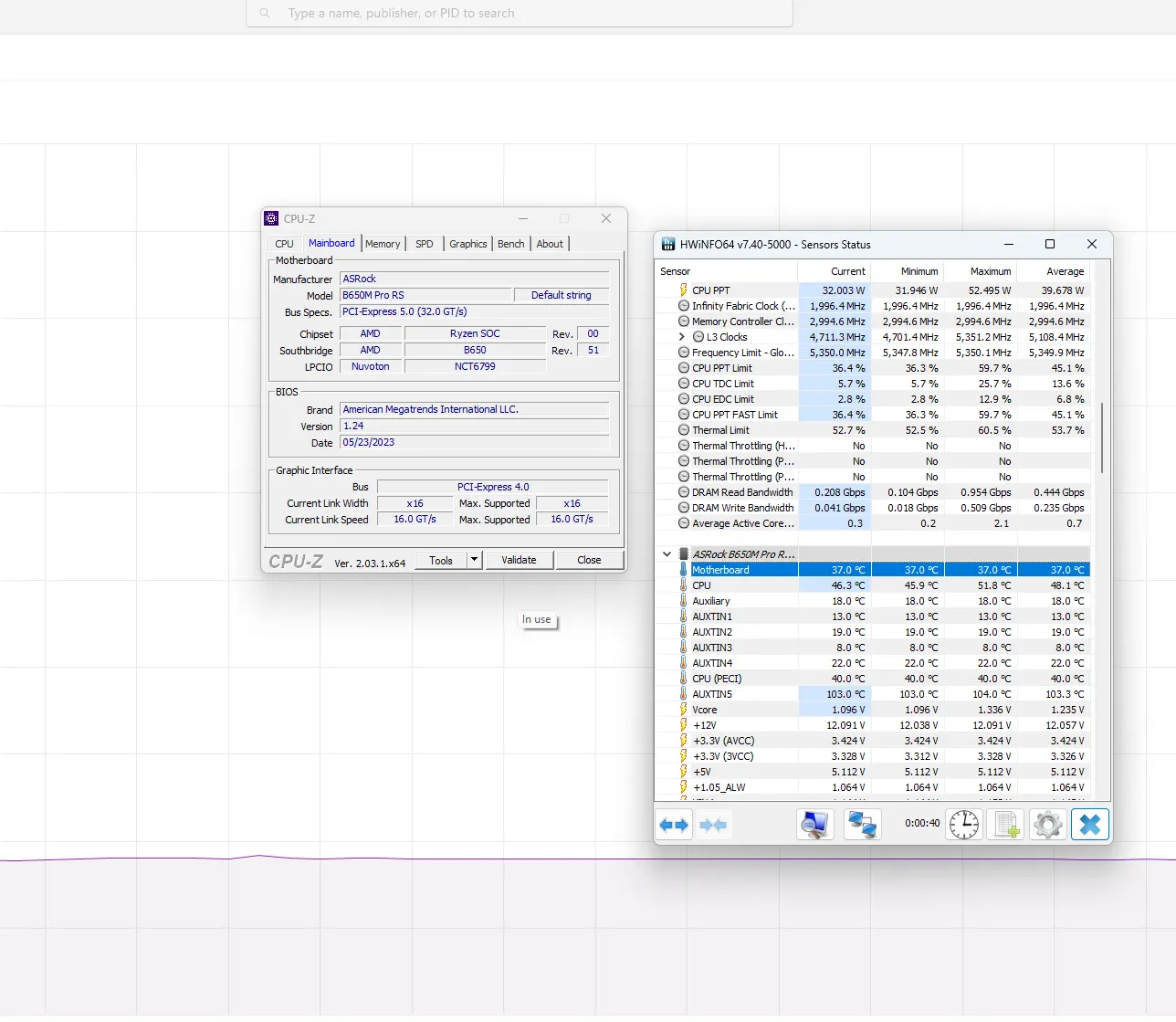Viewport: 1176px width, 1022px height.
Task: Click the log file add-sheet icon
Action: [x=1006, y=825]
